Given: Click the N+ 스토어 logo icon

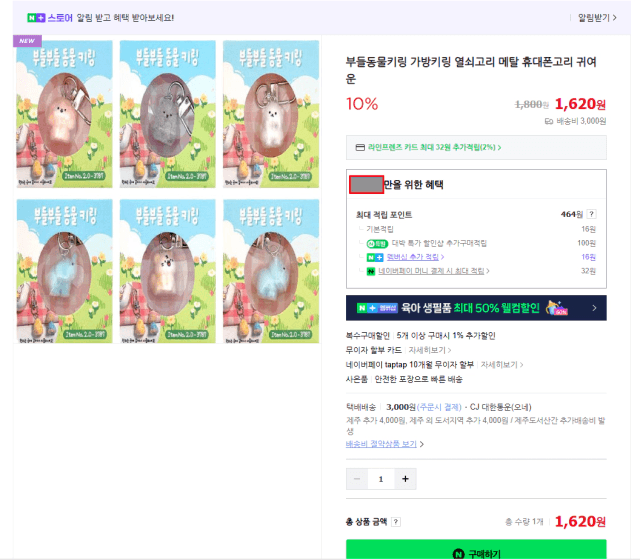Looking at the screenshot, I should pos(36,18).
